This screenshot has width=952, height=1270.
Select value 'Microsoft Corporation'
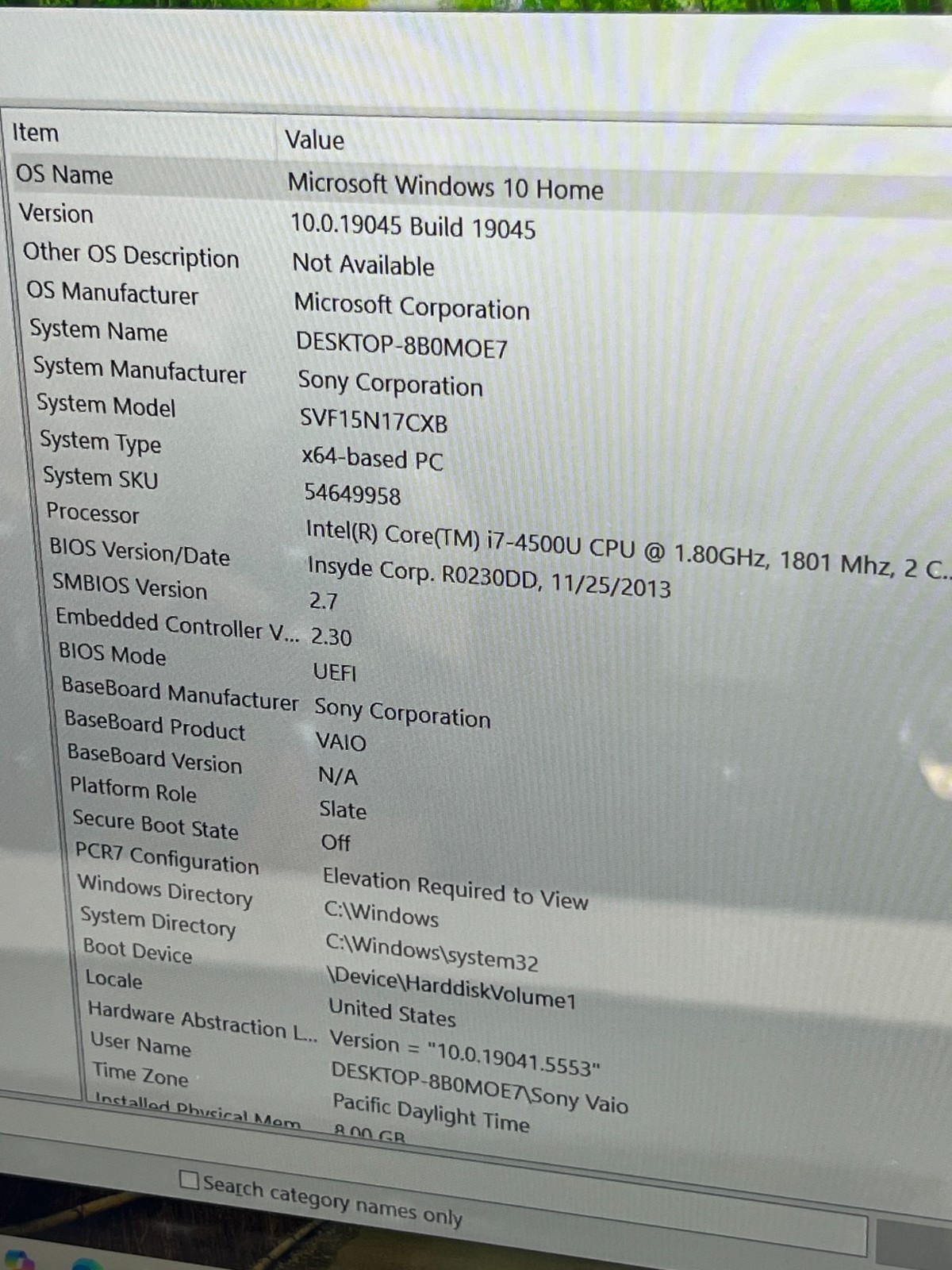point(412,306)
